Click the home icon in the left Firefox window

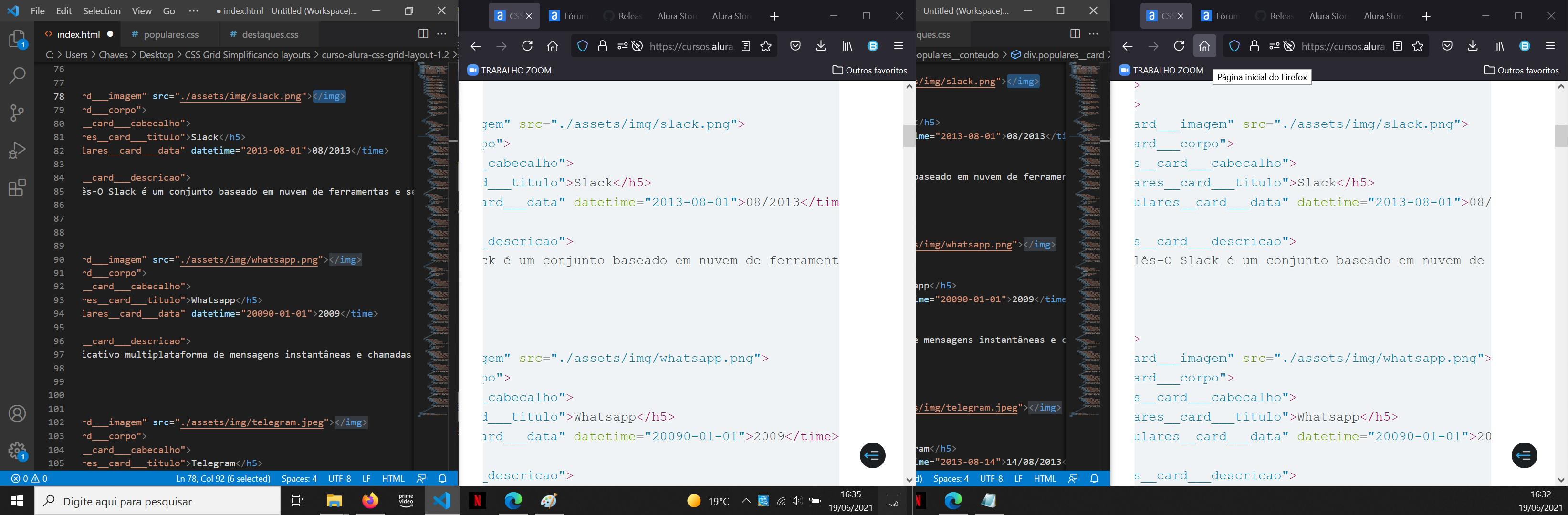[x=553, y=46]
